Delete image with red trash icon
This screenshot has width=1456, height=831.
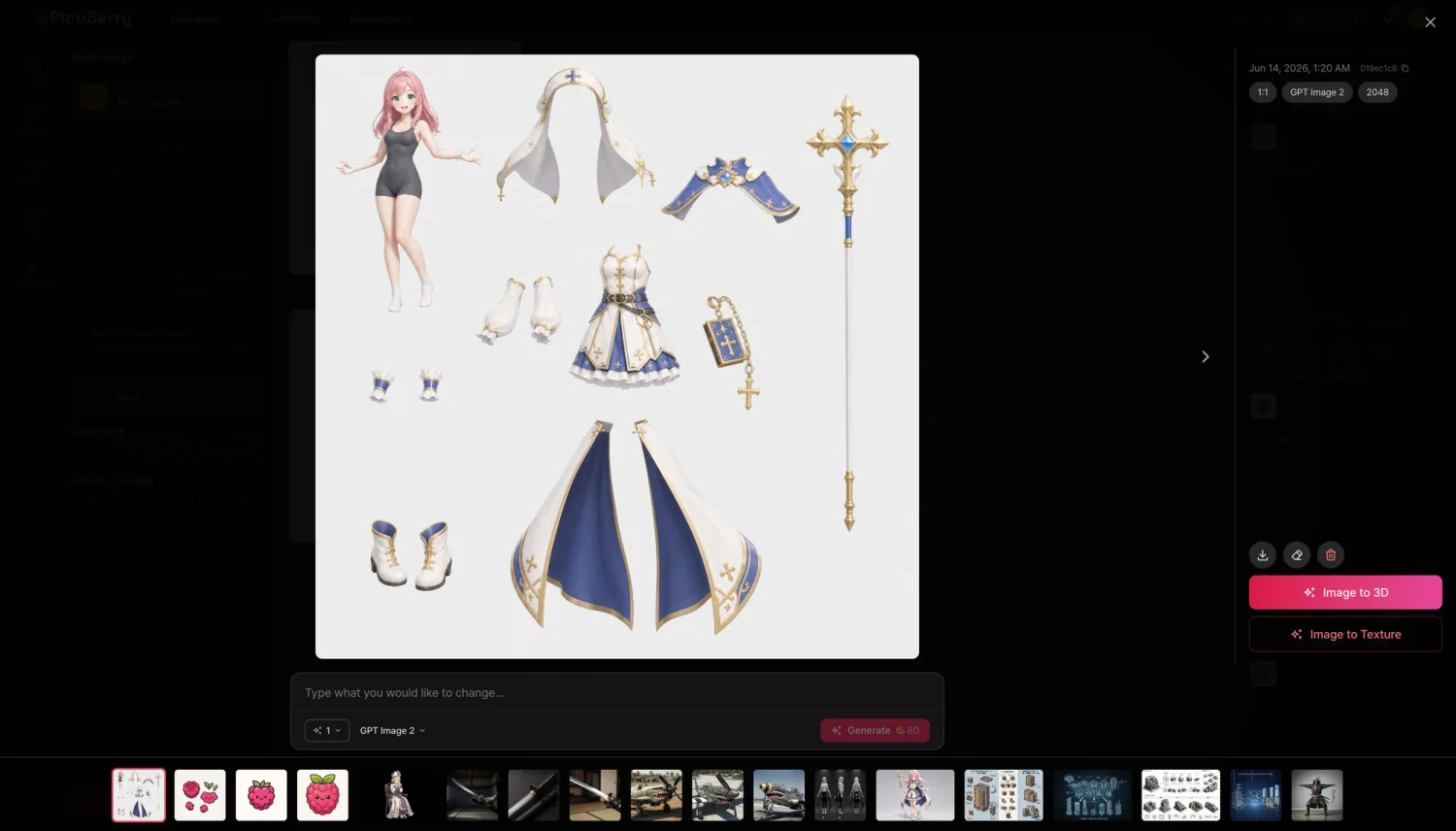1331,555
